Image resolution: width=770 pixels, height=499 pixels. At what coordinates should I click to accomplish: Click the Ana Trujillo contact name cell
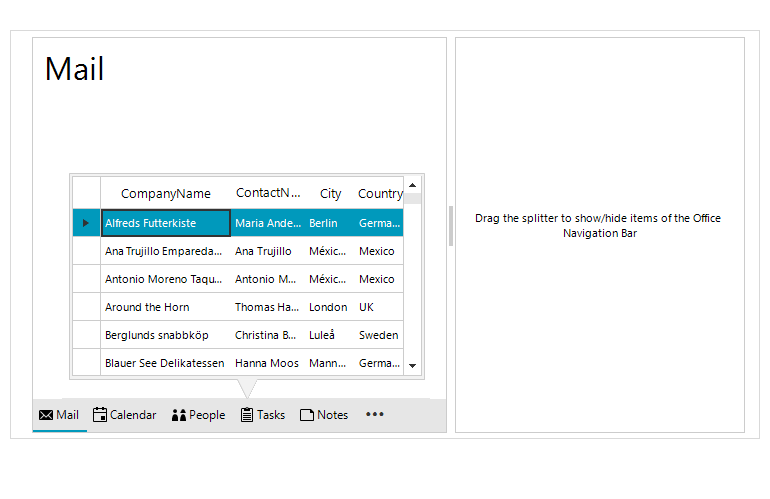(x=268, y=251)
